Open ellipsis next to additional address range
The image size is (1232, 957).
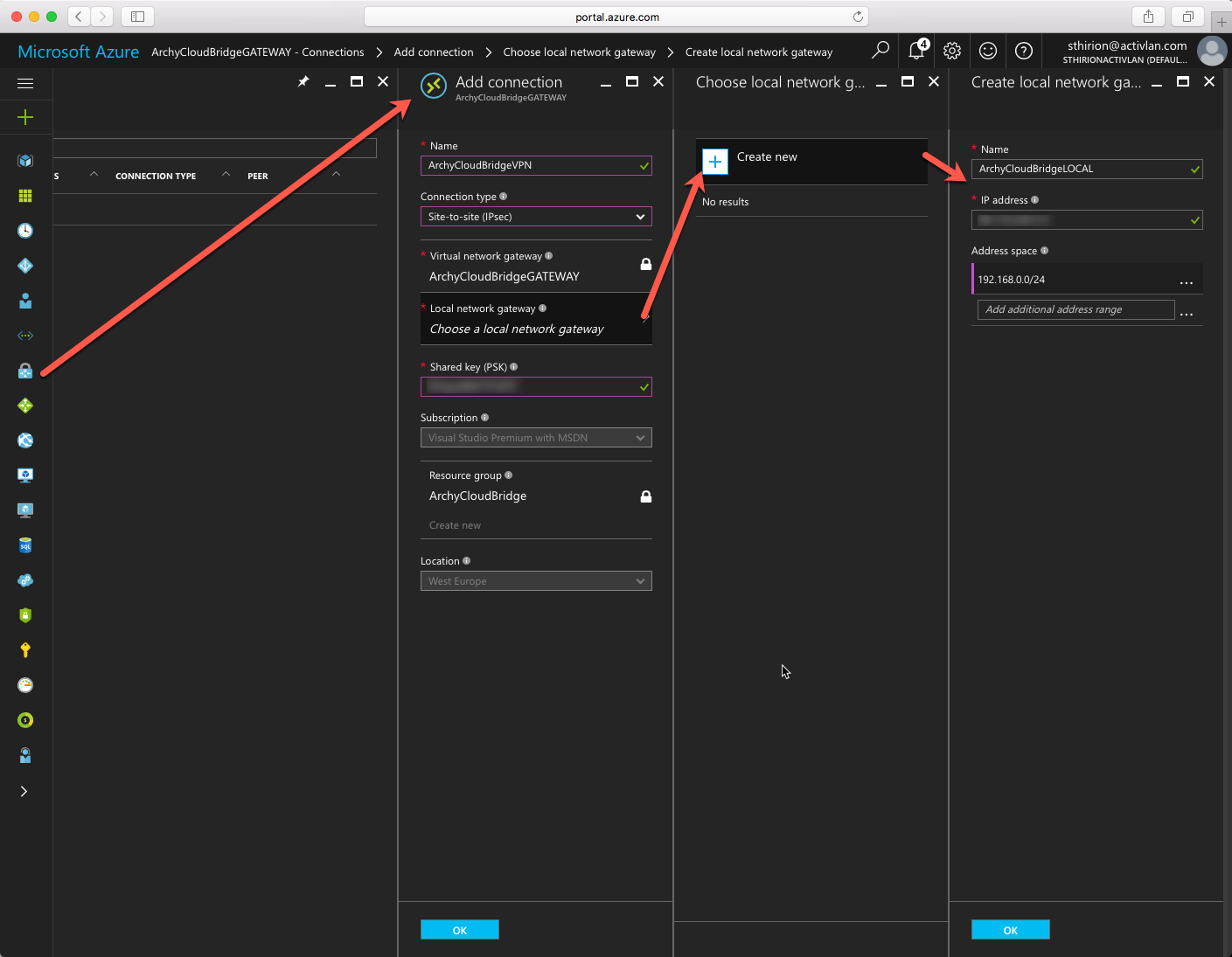click(1187, 313)
